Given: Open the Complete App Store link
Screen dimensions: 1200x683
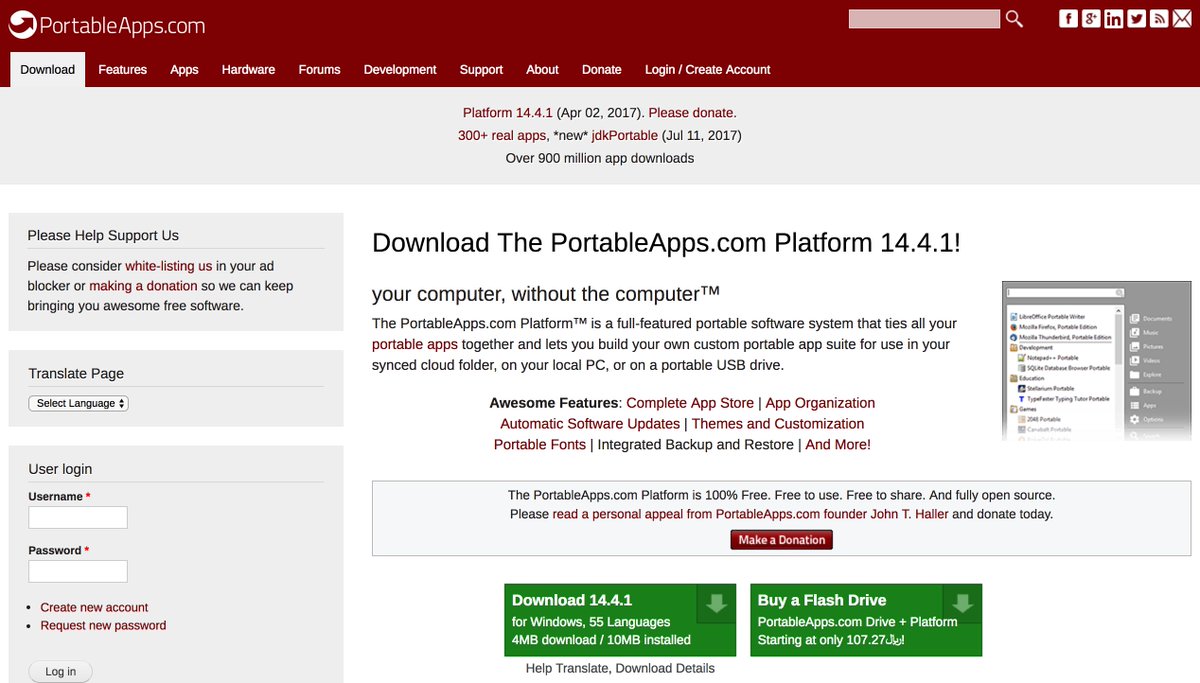Looking at the screenshot, I should coord(690,403).
